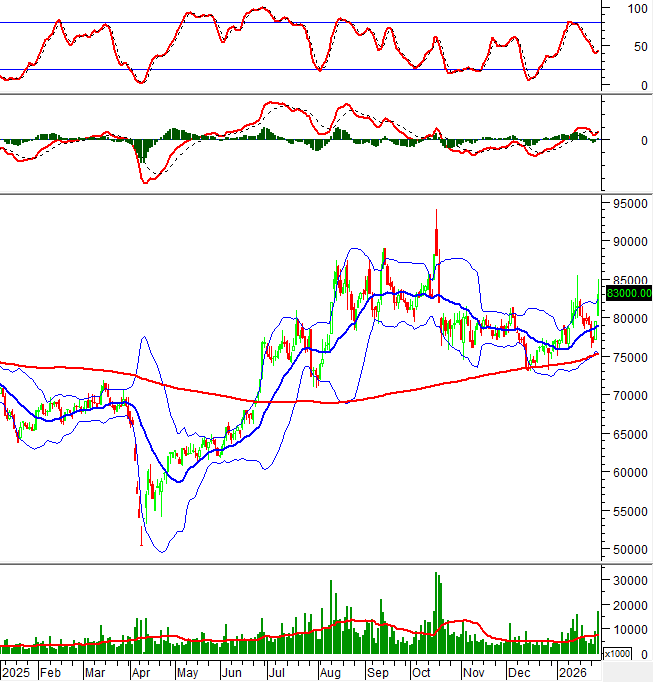Select the Apr marker on the time axis
This screenshot has width=653, height=682.
coord(139,673)
